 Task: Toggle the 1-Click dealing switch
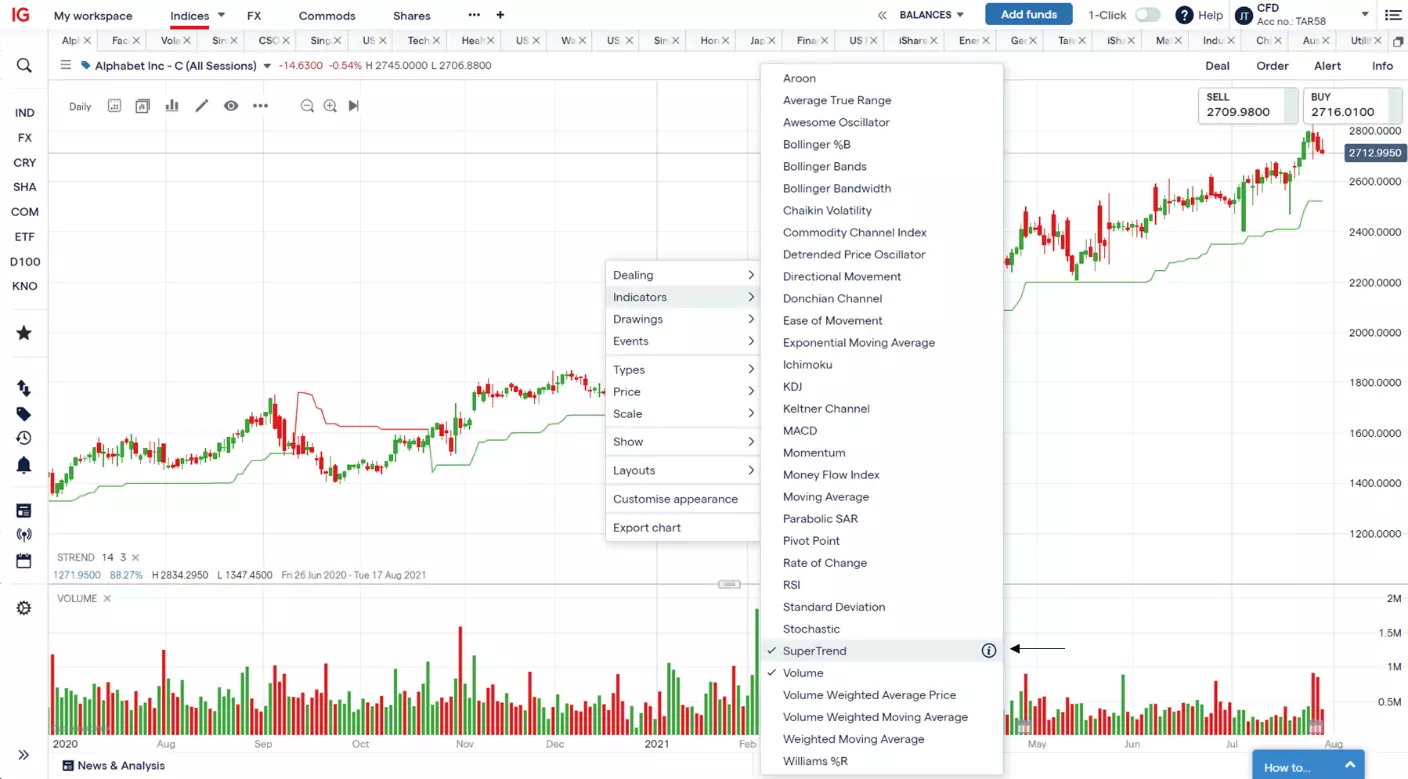coord(1147,15)
